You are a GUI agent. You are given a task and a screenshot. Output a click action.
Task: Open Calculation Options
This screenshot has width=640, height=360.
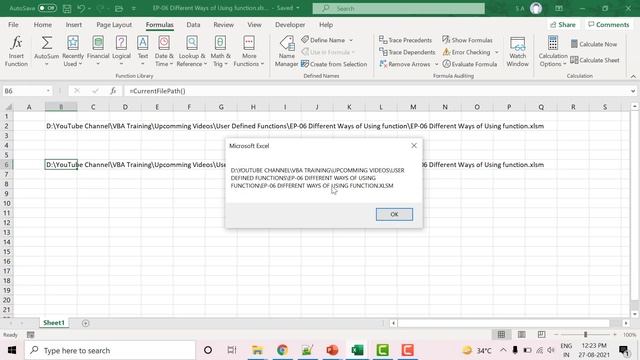pyautogui.click(x=553, y=51)
